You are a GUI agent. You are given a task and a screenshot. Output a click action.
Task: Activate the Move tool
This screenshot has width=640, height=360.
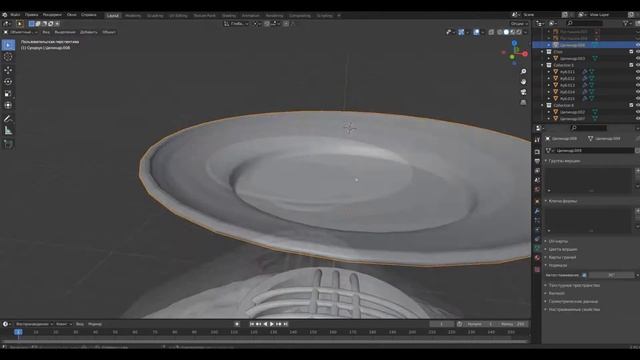8,70
